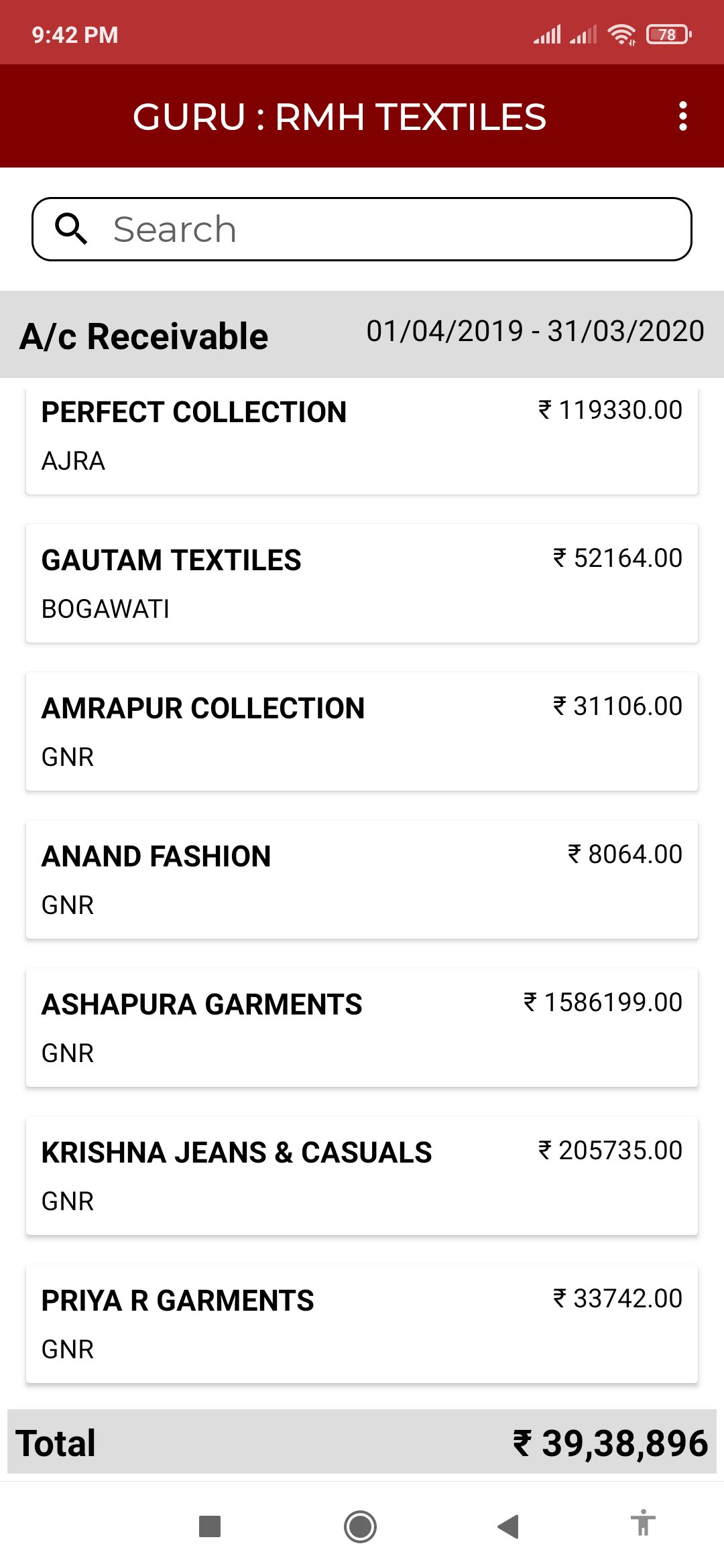Screen dimensions: 724x1568
Task: Tap the battery indicator in status bar
Action: point(668,34)
